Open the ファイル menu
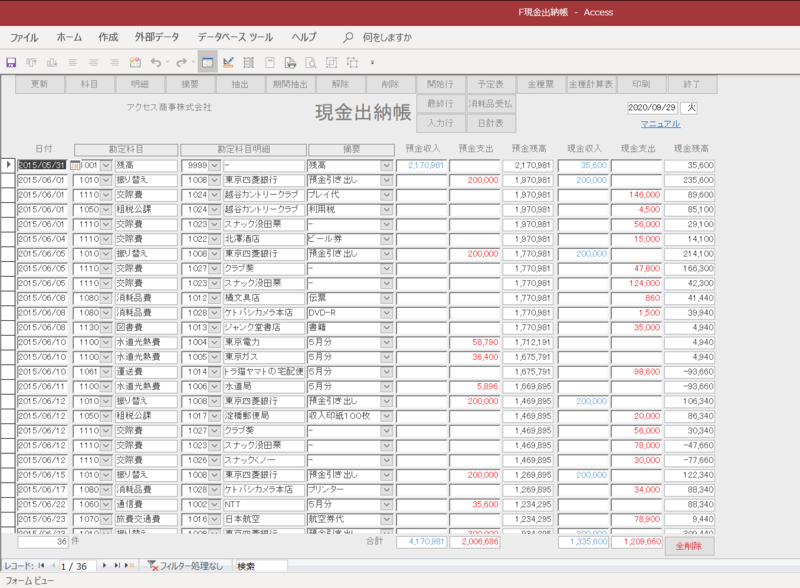This screenshot has height=588, width=800. (24, 37)
